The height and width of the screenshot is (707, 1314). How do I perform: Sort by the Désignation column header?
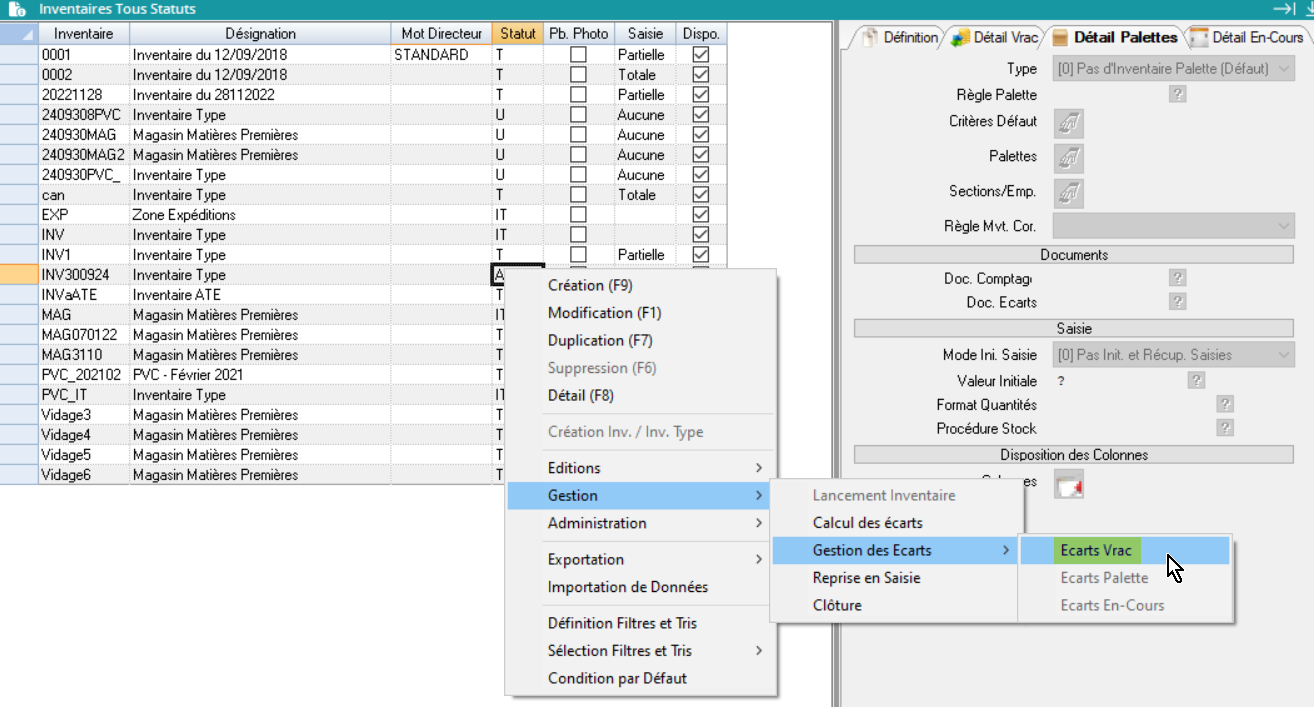260,34
